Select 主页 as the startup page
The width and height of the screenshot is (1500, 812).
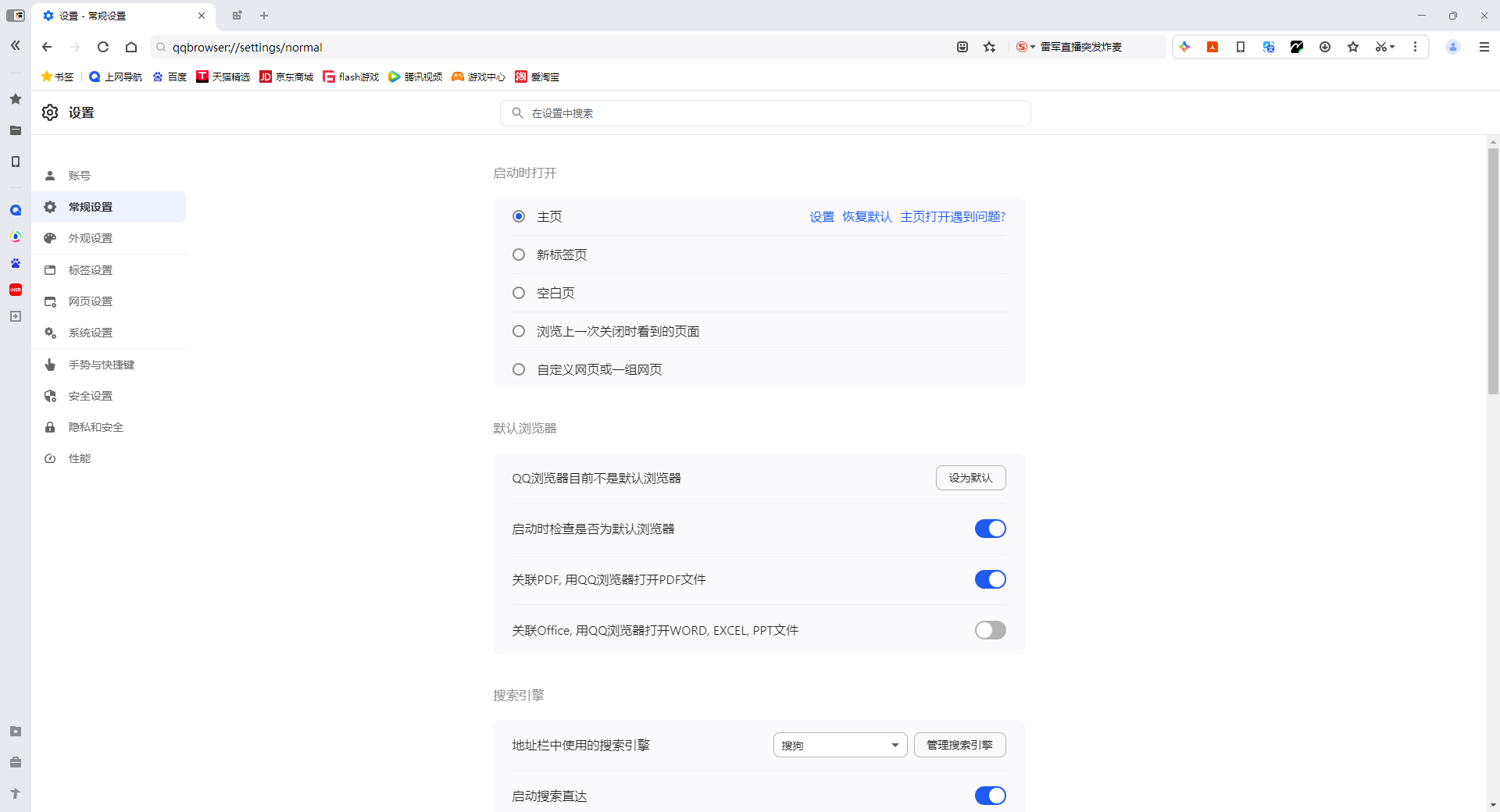point(519,216)
